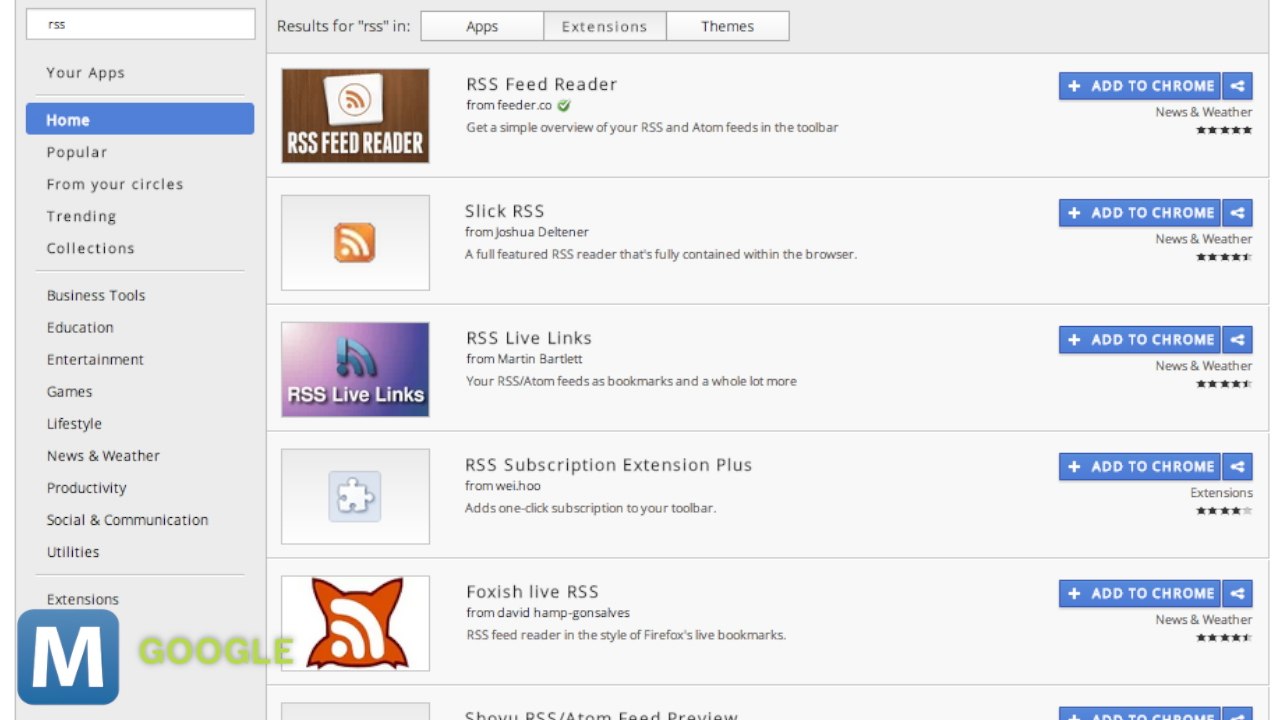Browse the Utilities category
1280x720 pixels.
(x=73, y=552)
